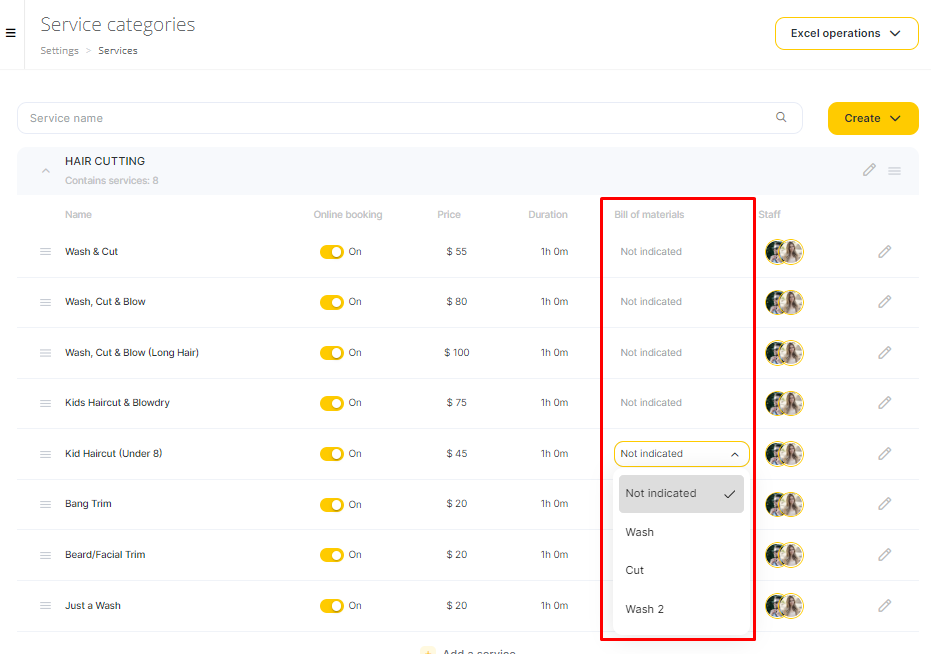Disable online booking for Kid Haircut (Under 8)

click(331, 454)
